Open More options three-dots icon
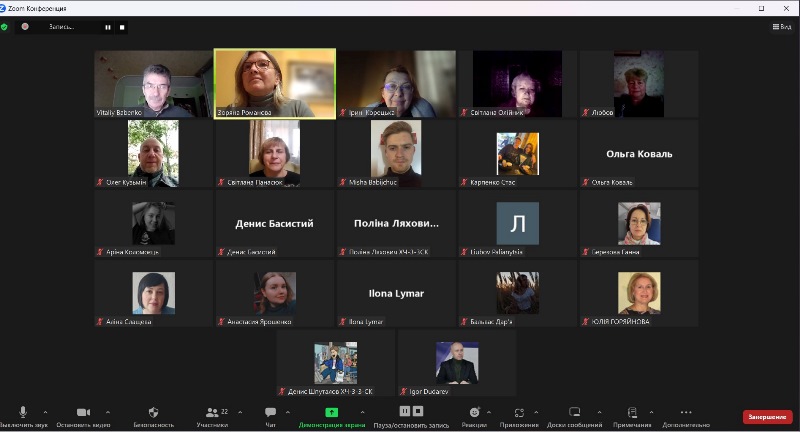 pyautogui.click(x=686, y=412)
